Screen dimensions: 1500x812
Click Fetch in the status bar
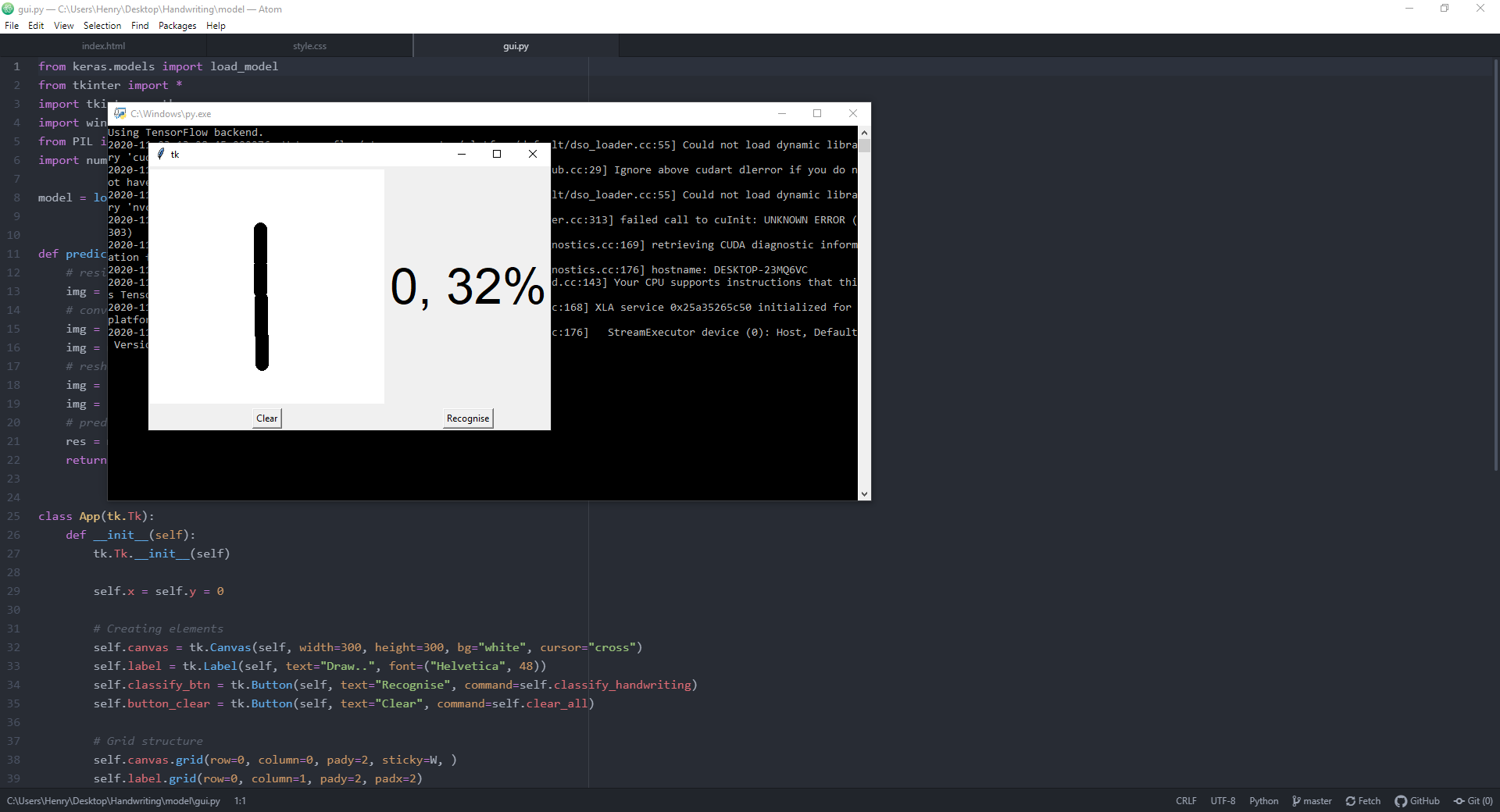point(1362,801)
